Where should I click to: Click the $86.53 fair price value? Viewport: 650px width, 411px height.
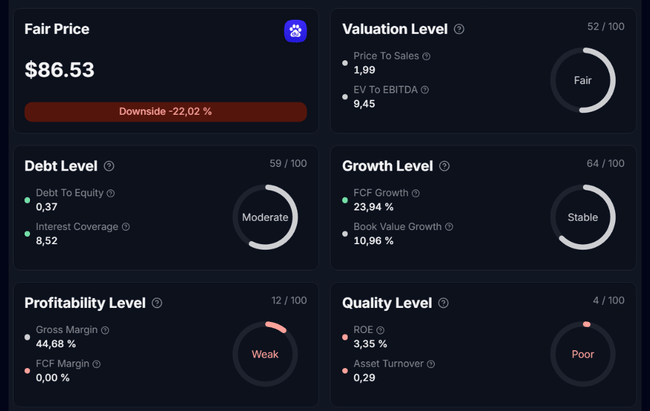(60, 70)
